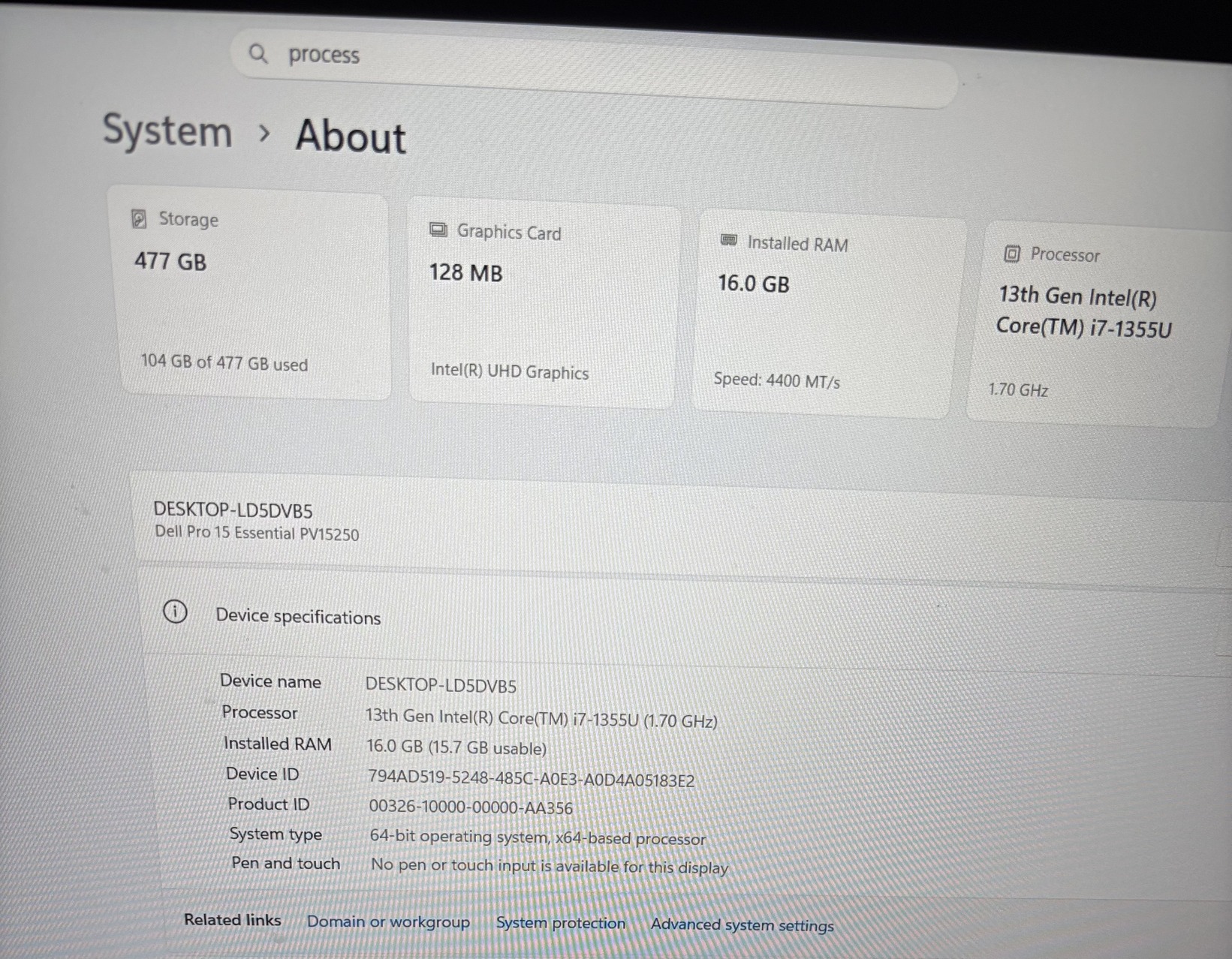Click the Storage drive icon

(139, 218)
